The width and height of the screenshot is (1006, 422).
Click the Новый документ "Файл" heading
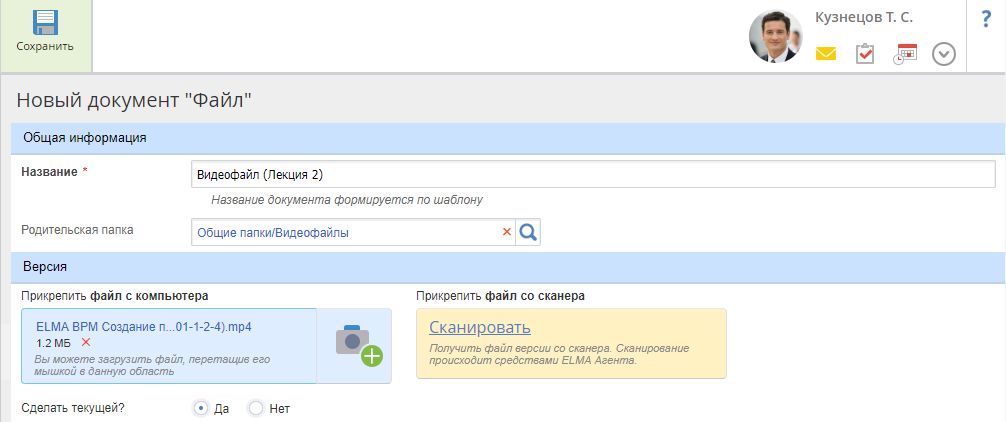(x=134, y=100)
